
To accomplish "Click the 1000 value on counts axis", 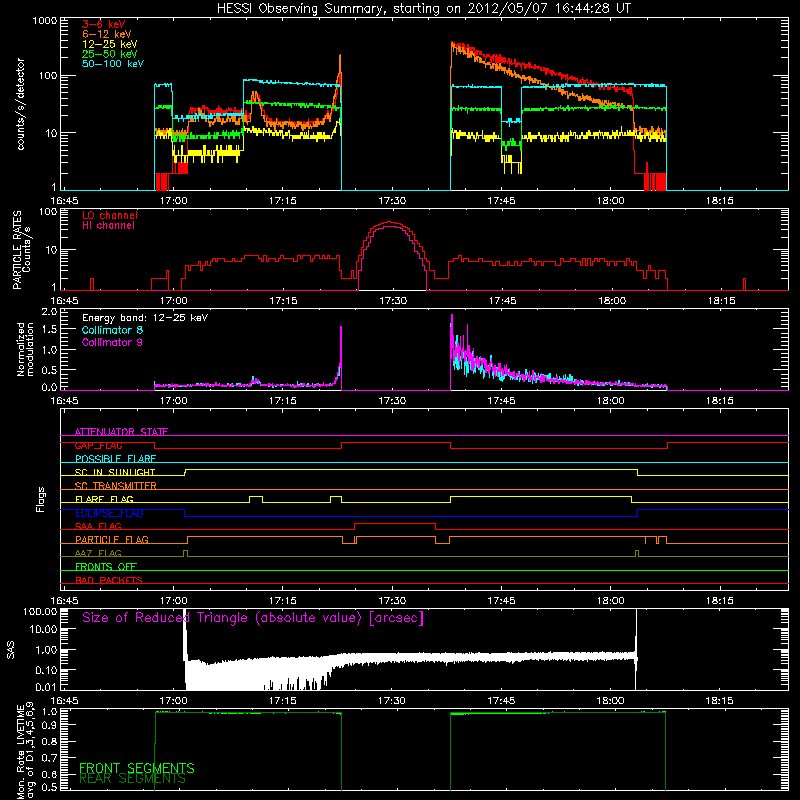I will point(45,21).
